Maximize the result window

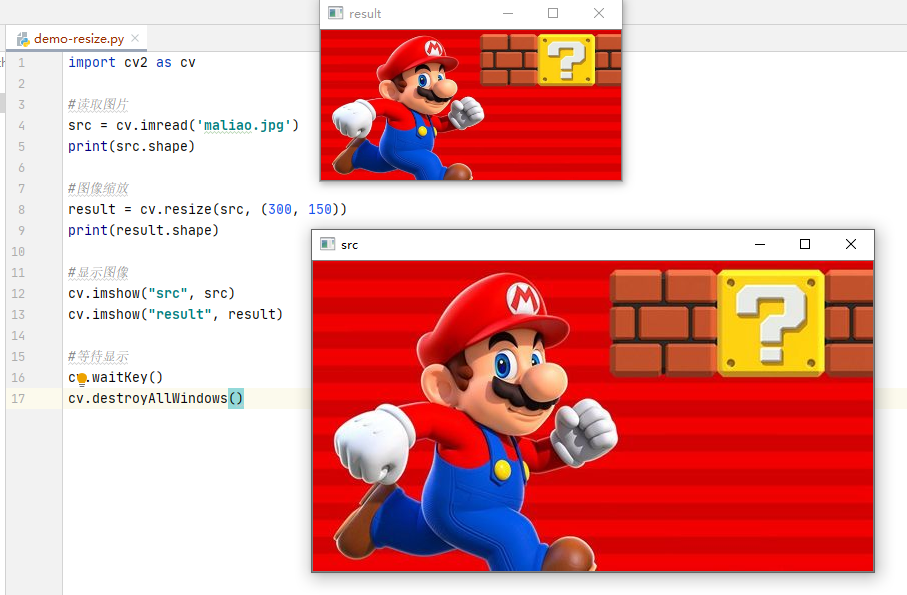pyautogui.click(x=553, y=13)
